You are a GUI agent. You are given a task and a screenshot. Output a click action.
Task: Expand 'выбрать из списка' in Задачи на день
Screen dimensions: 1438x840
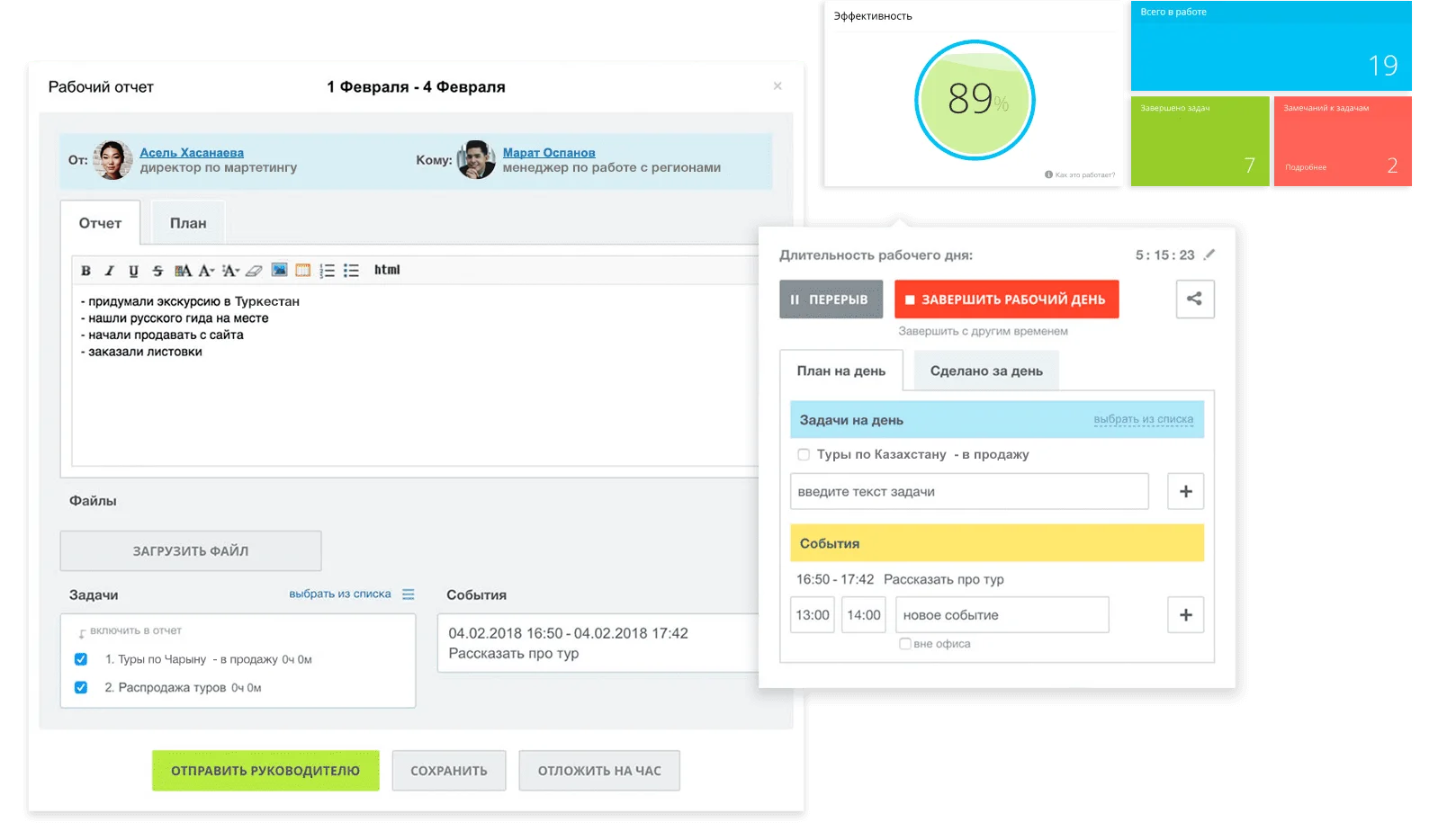[1143, 420]
